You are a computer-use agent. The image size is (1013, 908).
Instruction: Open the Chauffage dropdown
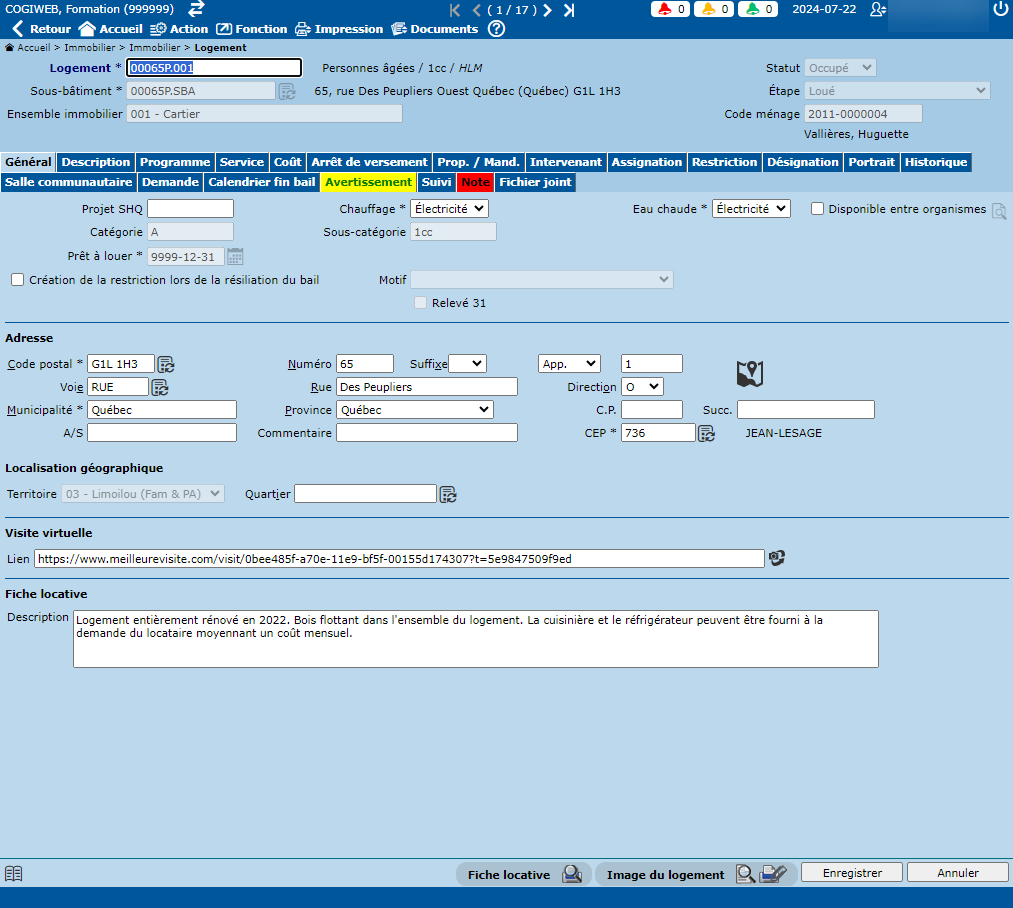449,209
